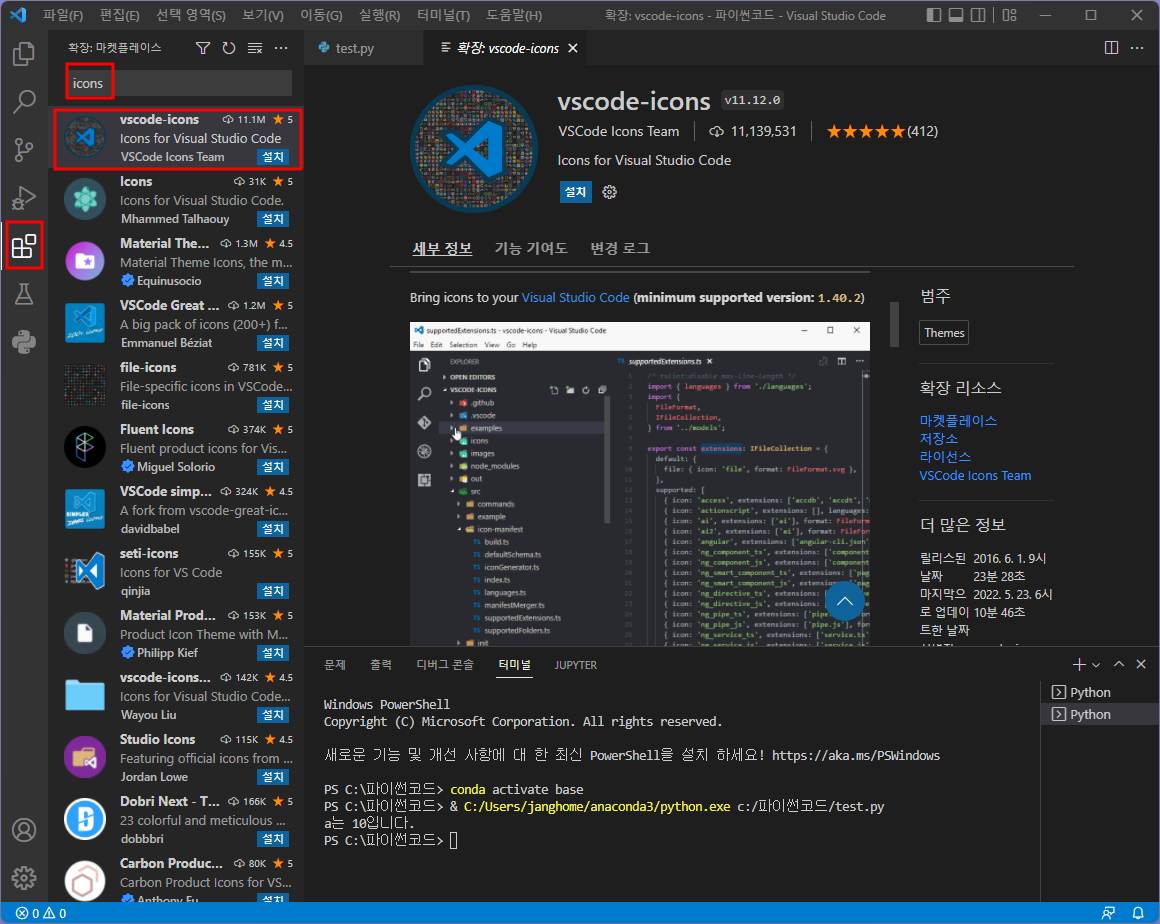Close the vscode-icons extension tab
1160x924 pixels.
click(573, 48)
